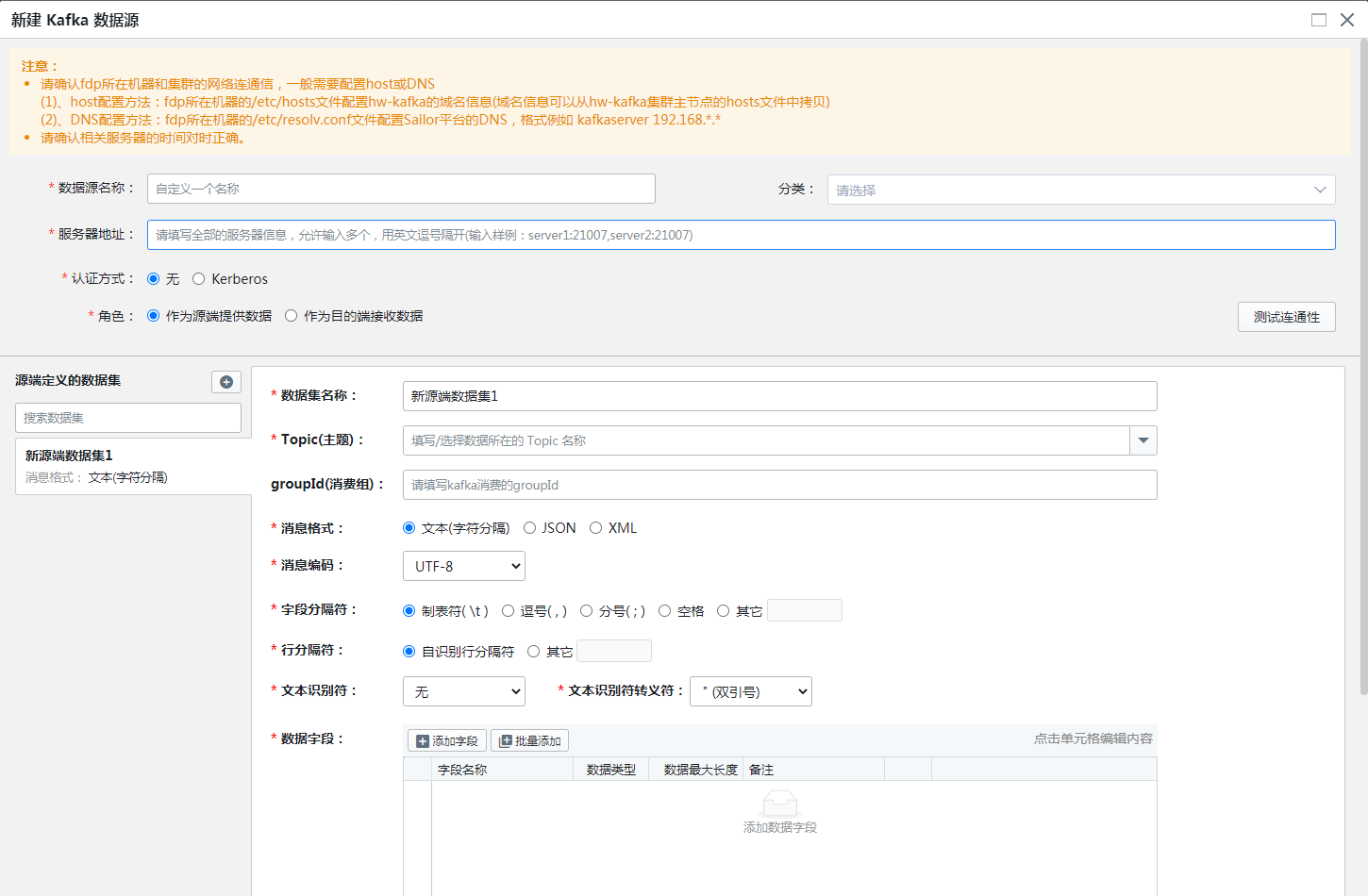Select 自识别行分隔符 row delimiter
1368x896 pixels.
pyautogui.click(x=409, y=652)
